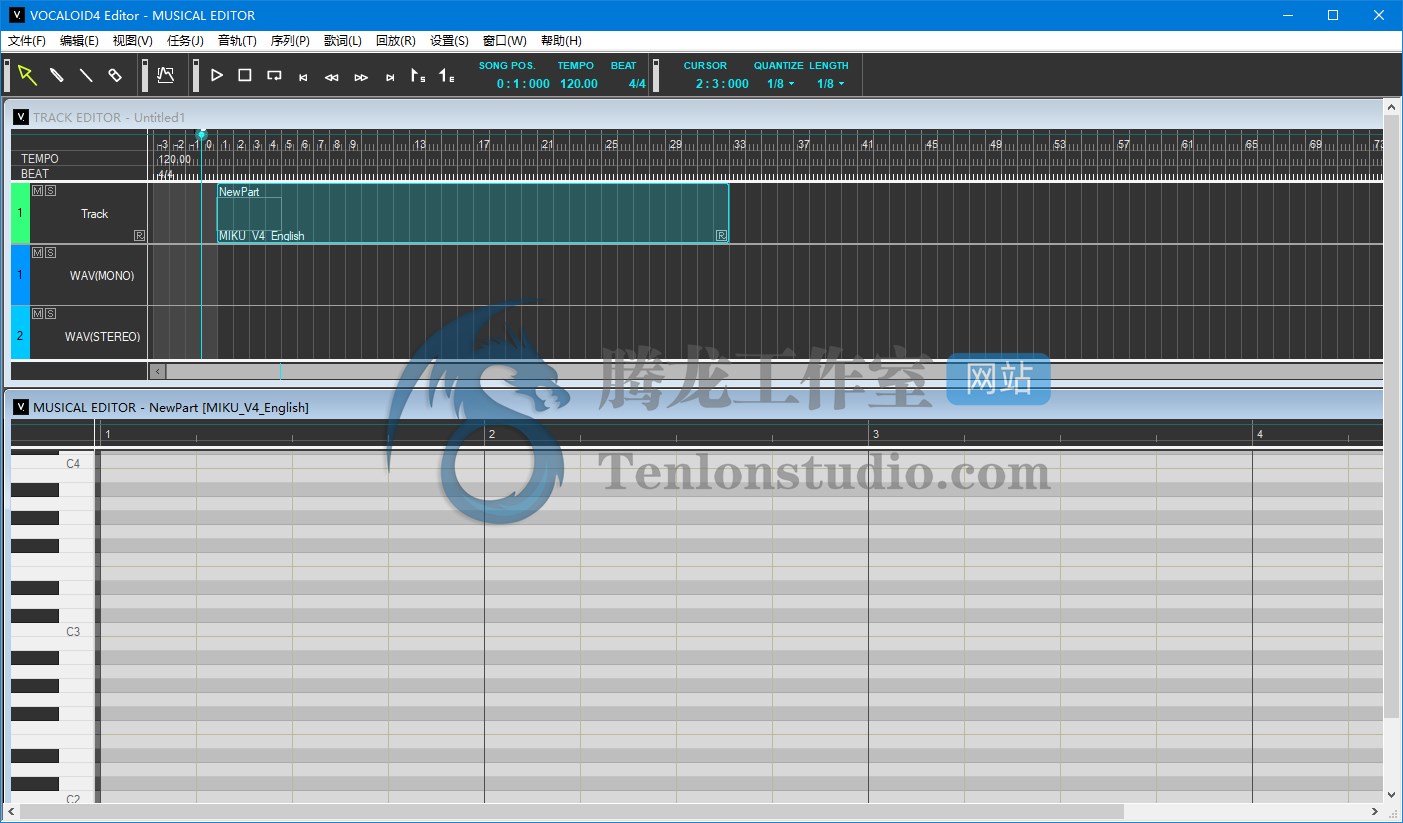Select the arrow pointer tool
The height and width of the screenshot is (823, 1403).
27,75
